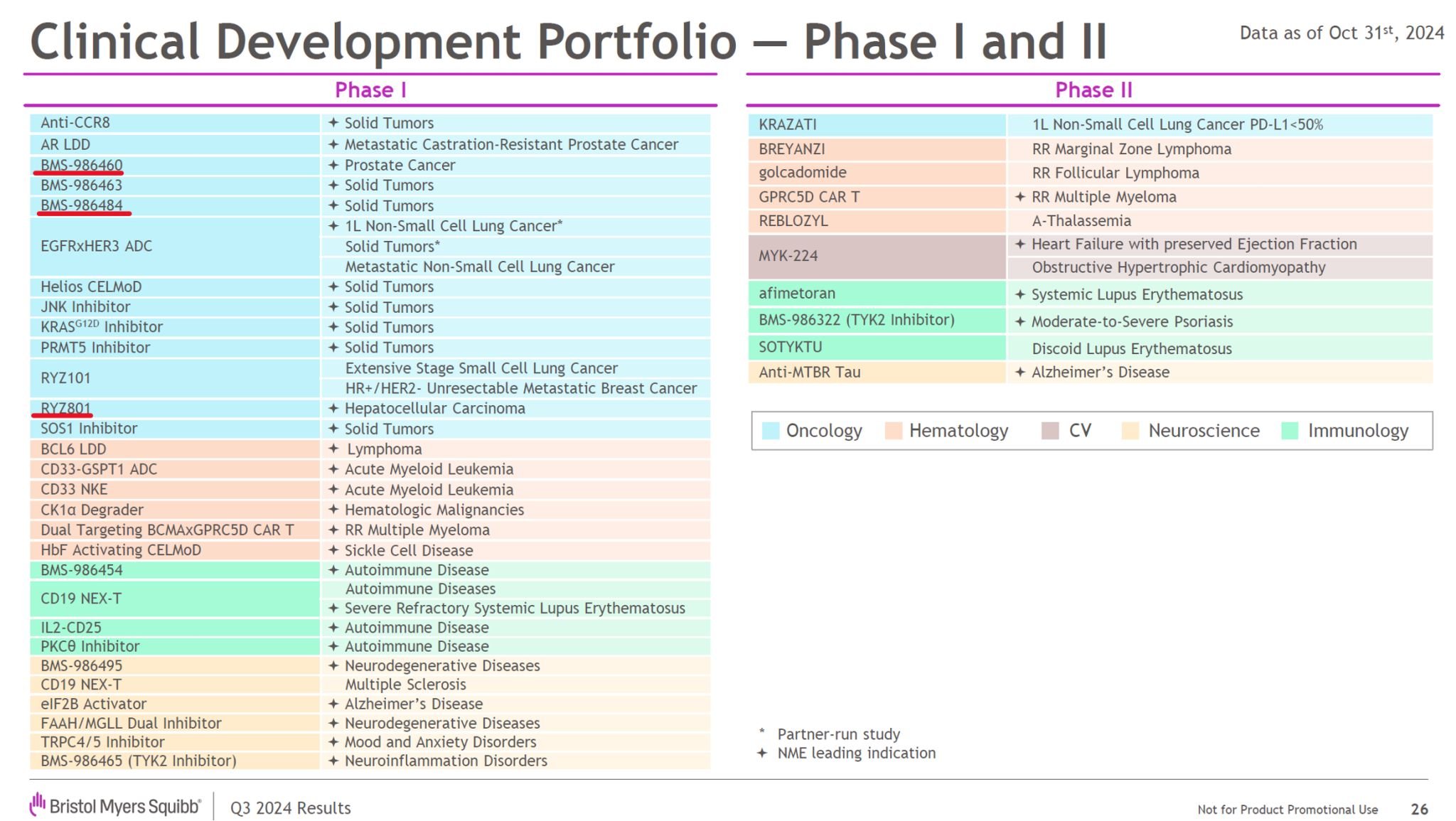
Task: Click the IL2-CD25 cell
Action: coord(174,628)
